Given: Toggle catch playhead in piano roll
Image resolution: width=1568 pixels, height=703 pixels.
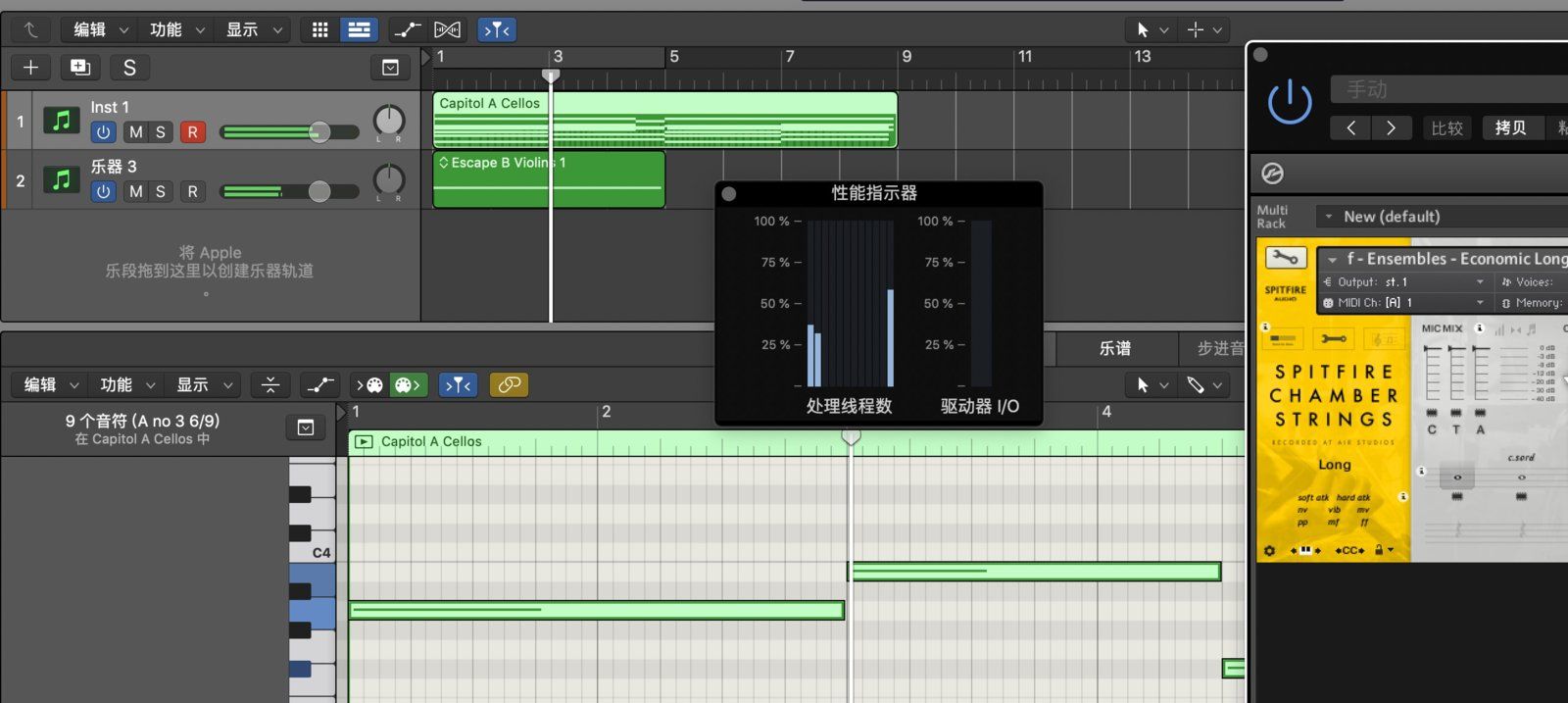Looking at the screenshot, I should 459,384.
